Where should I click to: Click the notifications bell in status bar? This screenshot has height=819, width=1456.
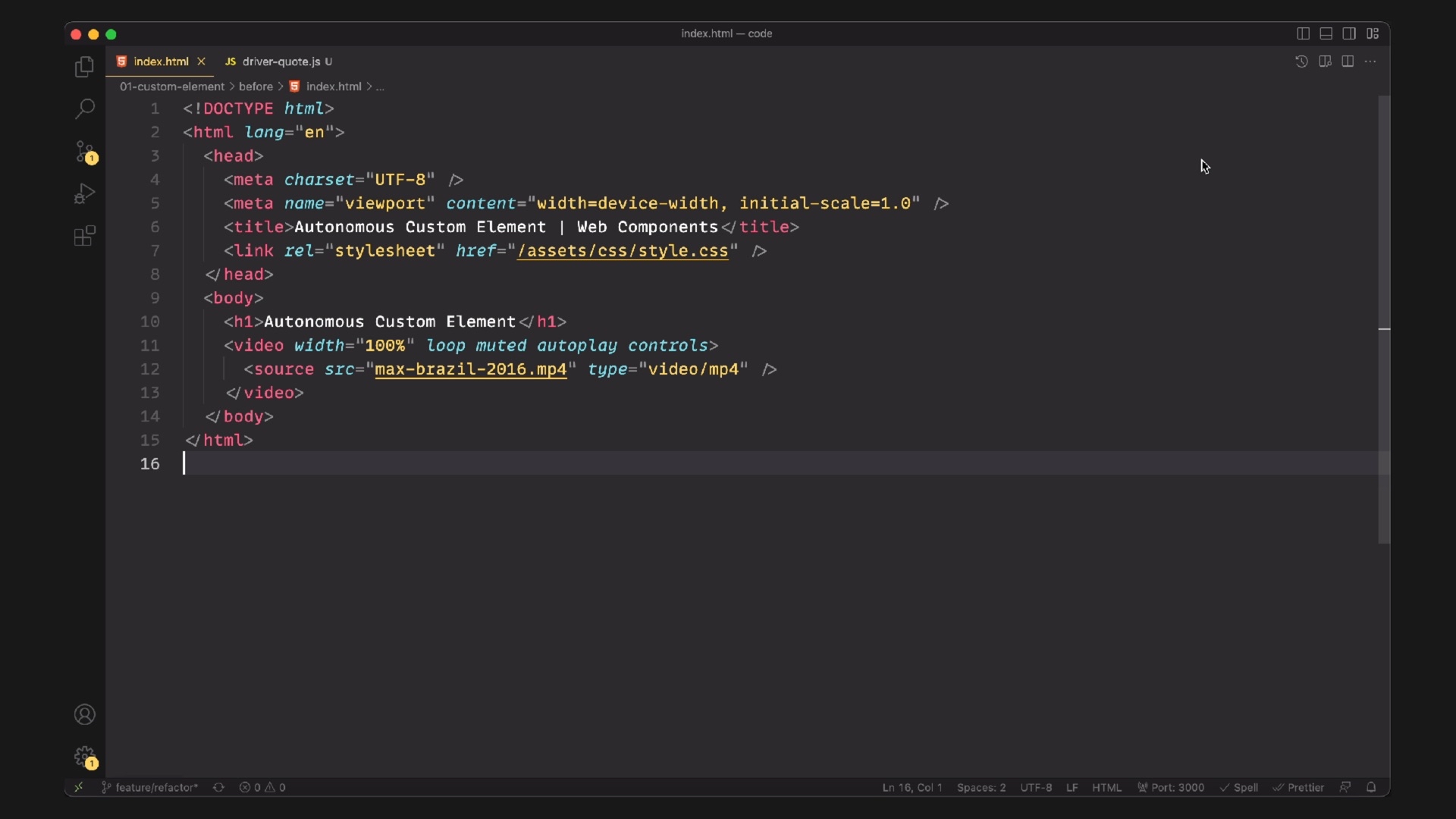tap(1371, 787)
